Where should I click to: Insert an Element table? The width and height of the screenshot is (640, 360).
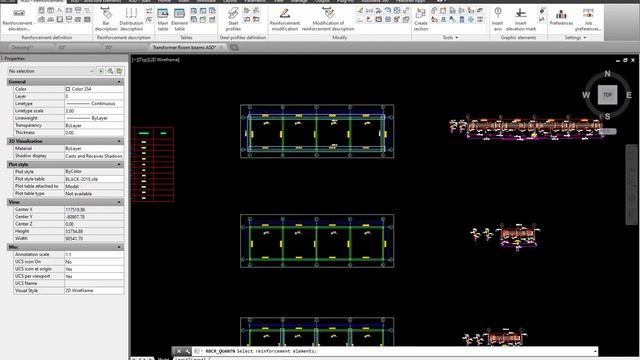(180, 19)
